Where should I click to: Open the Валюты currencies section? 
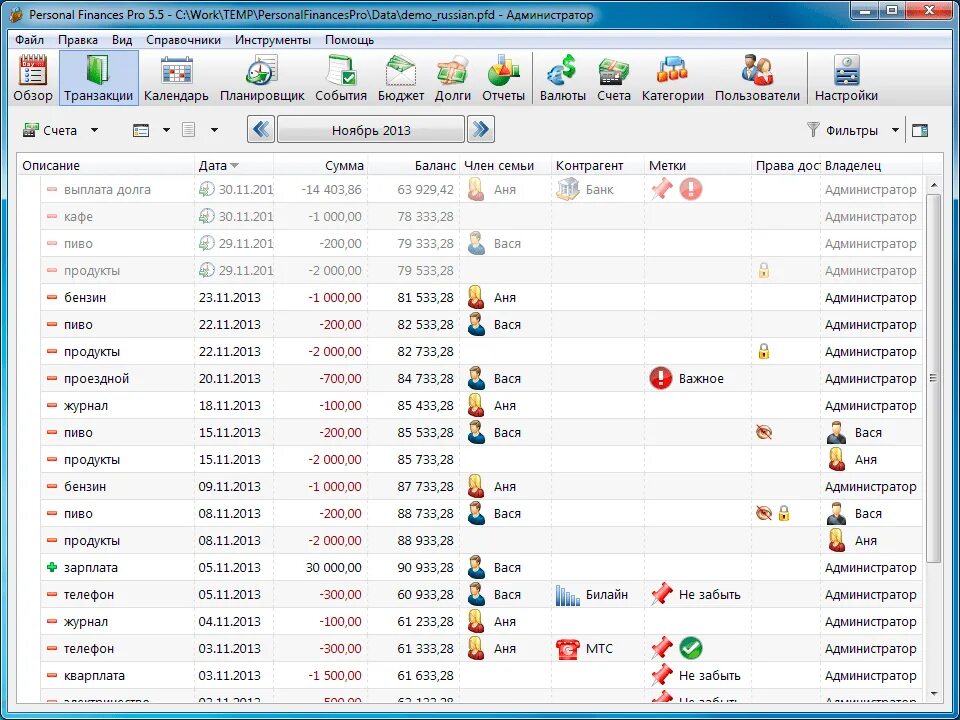coord(563,78)
